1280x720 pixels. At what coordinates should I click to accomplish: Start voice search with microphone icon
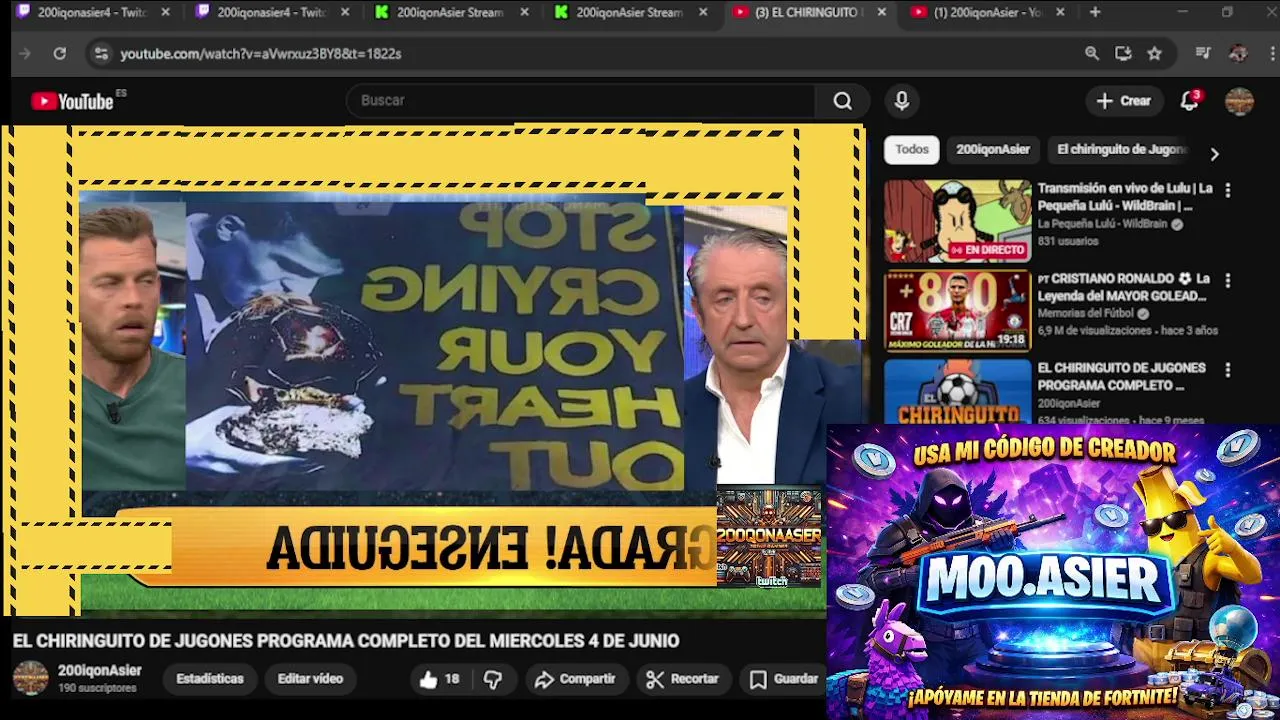tap(901, 101)
